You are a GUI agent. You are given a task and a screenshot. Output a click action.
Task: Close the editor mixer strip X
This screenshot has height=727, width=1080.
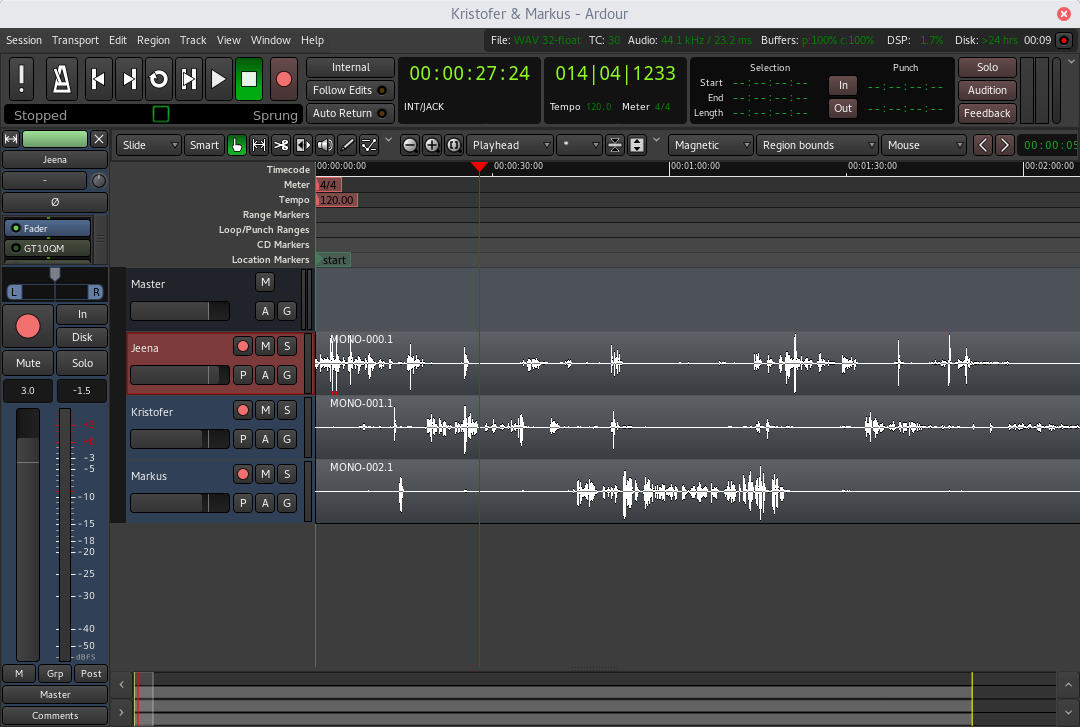click(x=99, y=139)
